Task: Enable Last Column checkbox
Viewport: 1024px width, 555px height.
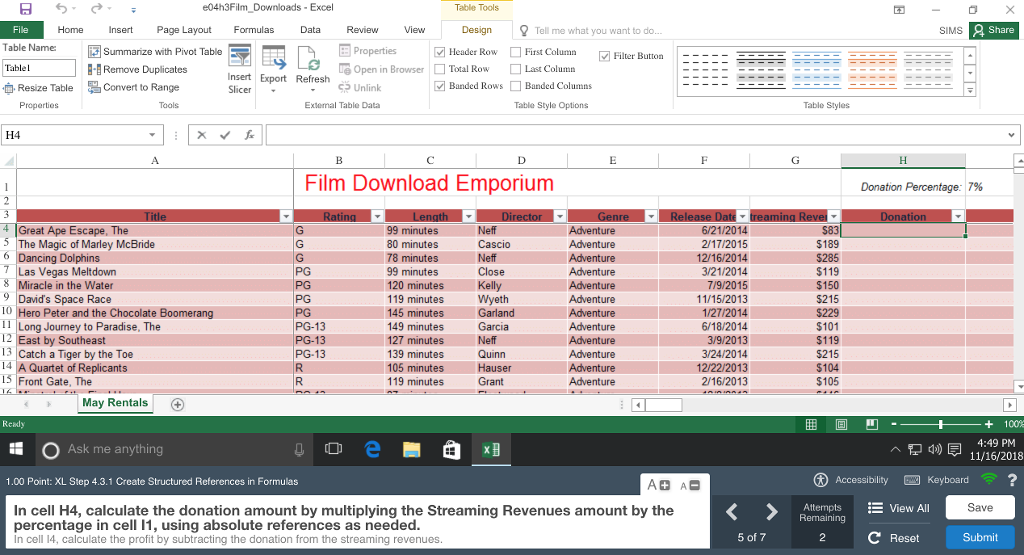Action: [x=516, y=69]
